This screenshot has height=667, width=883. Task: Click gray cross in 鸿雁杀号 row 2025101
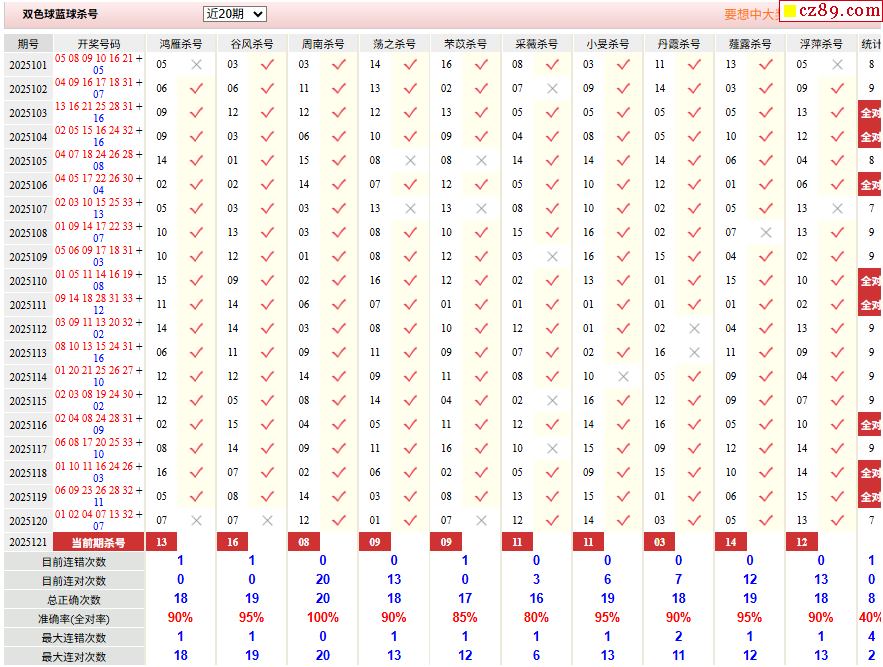[196, 65]
